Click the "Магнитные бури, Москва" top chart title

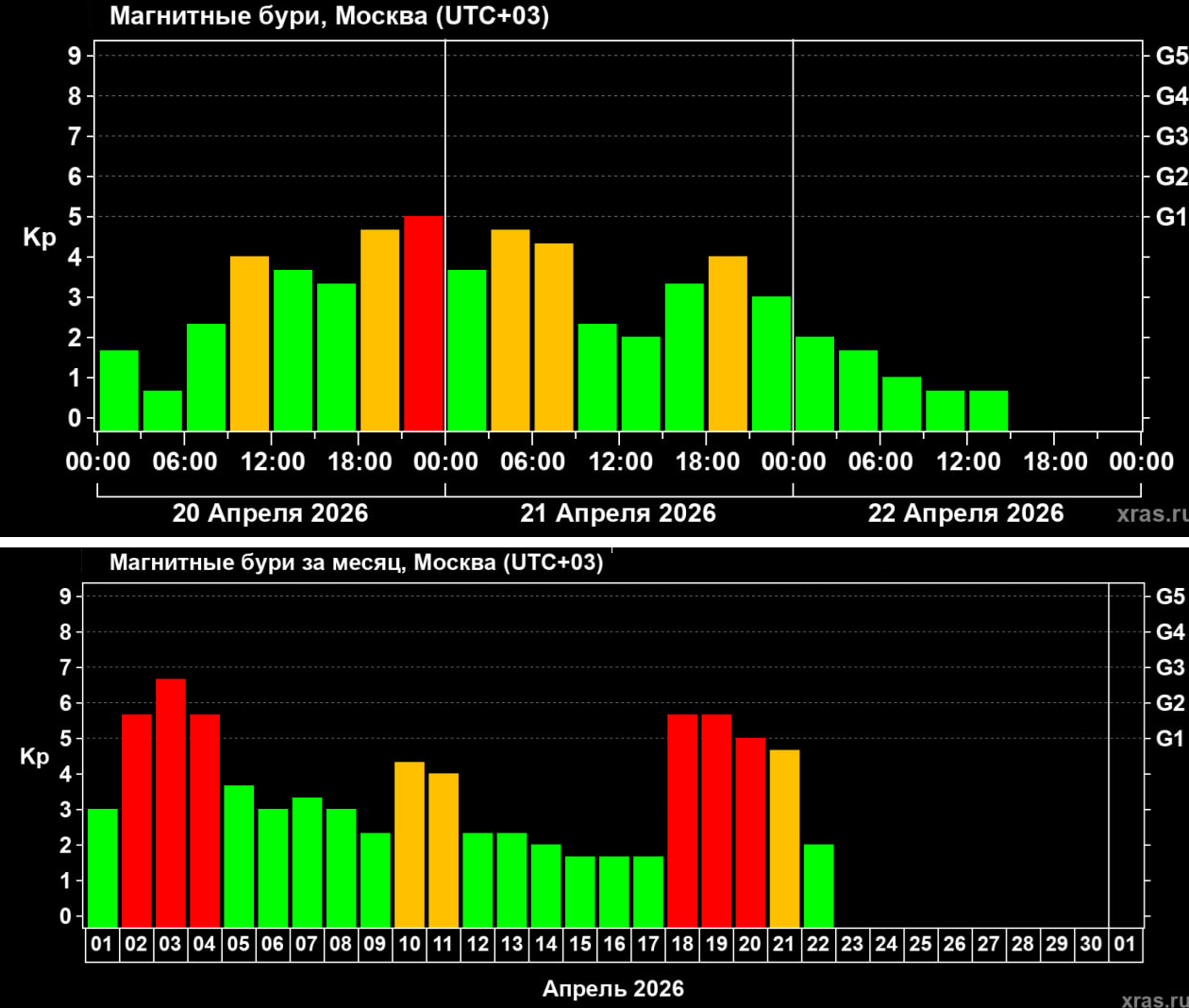(329, 16)
